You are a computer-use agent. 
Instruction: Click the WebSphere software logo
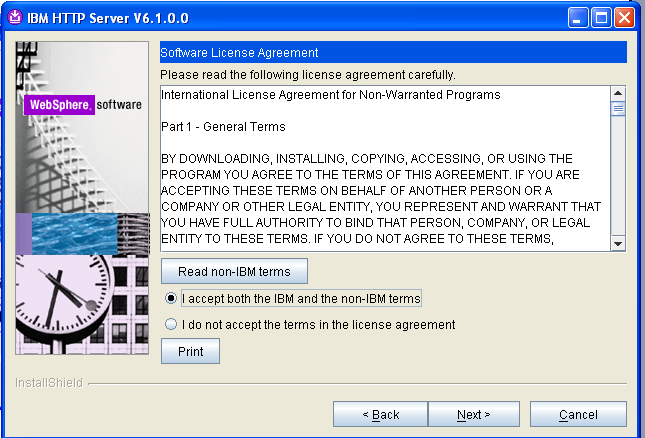(x=83, y=105)
